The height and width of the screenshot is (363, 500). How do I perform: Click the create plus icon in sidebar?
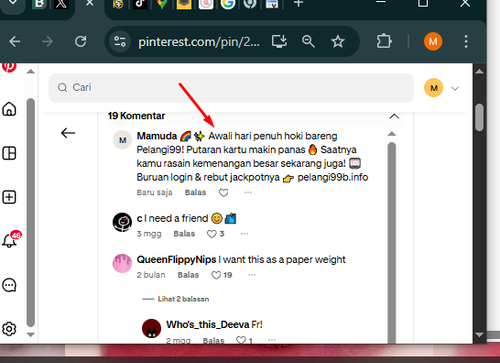[9, 197]
